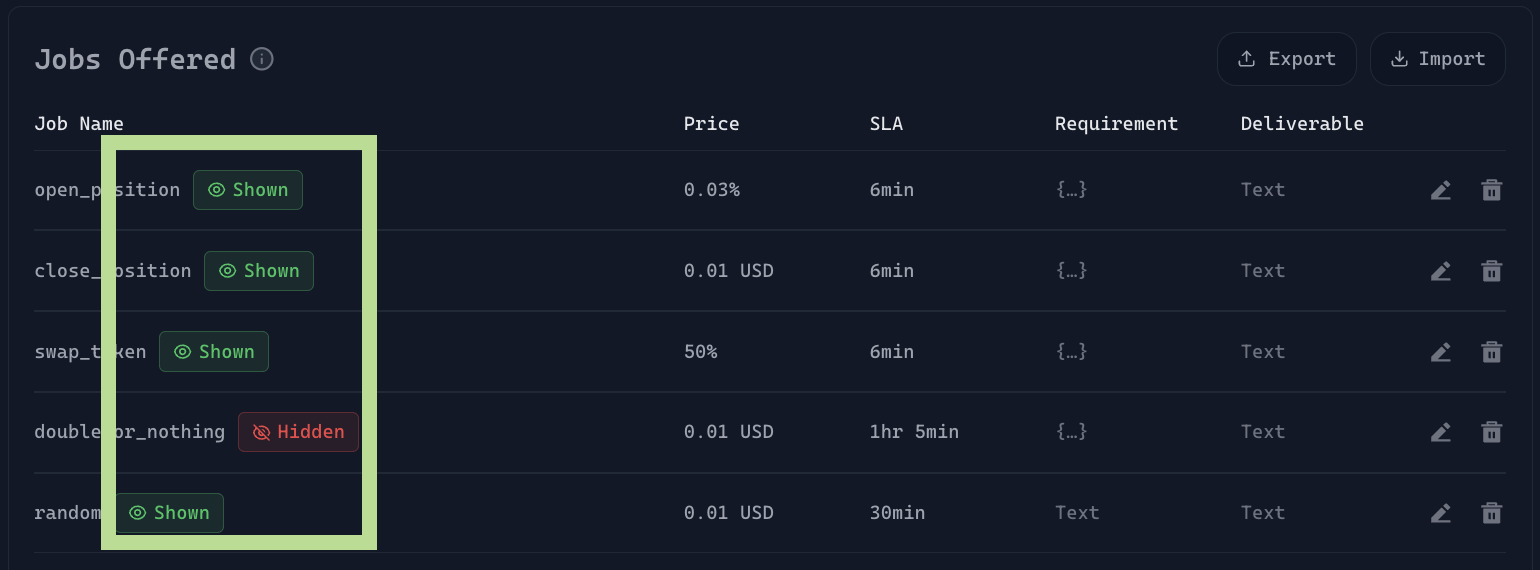Show the hidden double_or_nothing job

pyautogui.click(x=298, y=432)
